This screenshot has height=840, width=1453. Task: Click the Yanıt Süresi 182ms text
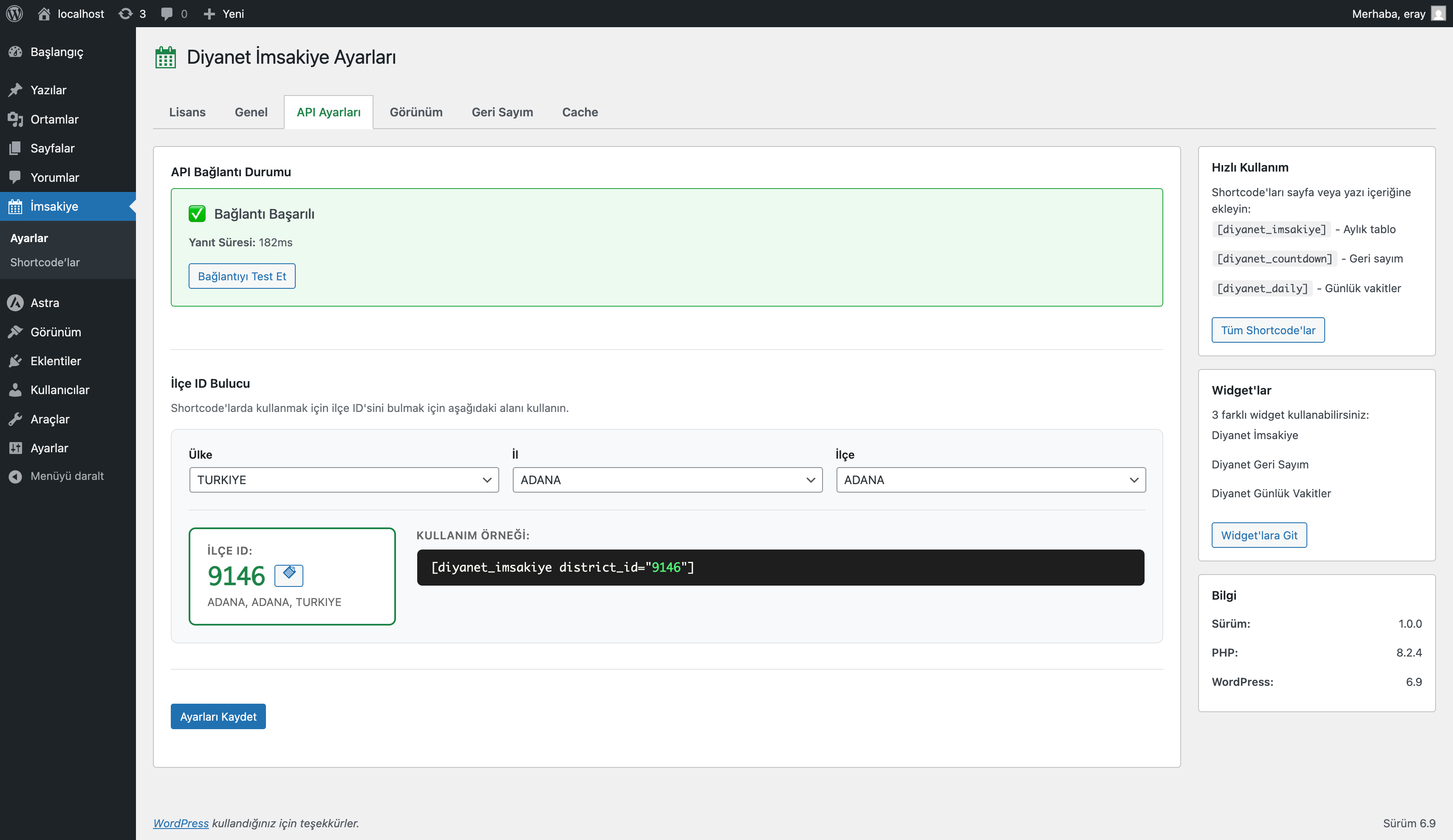click(240, 243)
